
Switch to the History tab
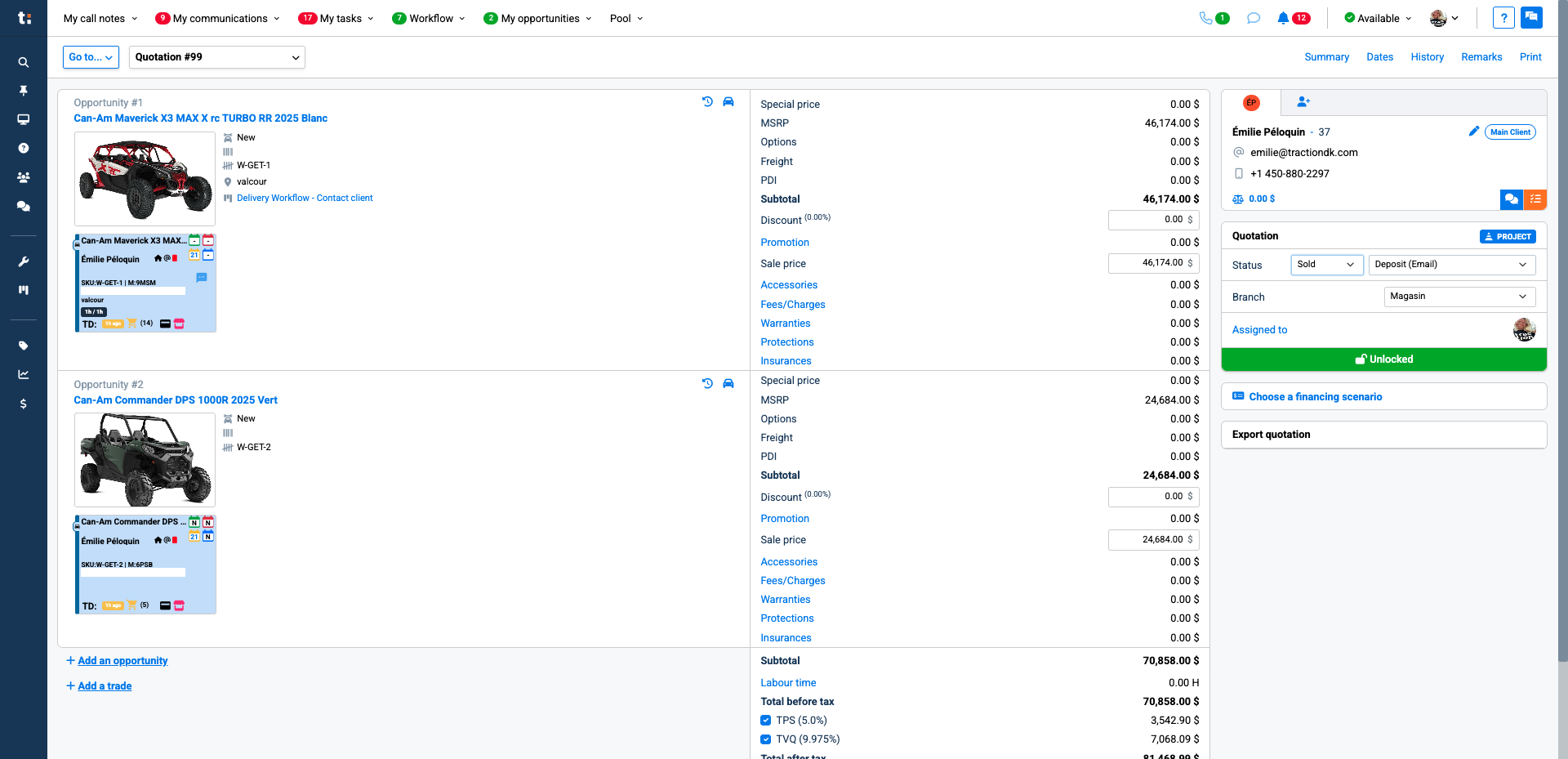pyautogui.click(x=1427, y=57)
